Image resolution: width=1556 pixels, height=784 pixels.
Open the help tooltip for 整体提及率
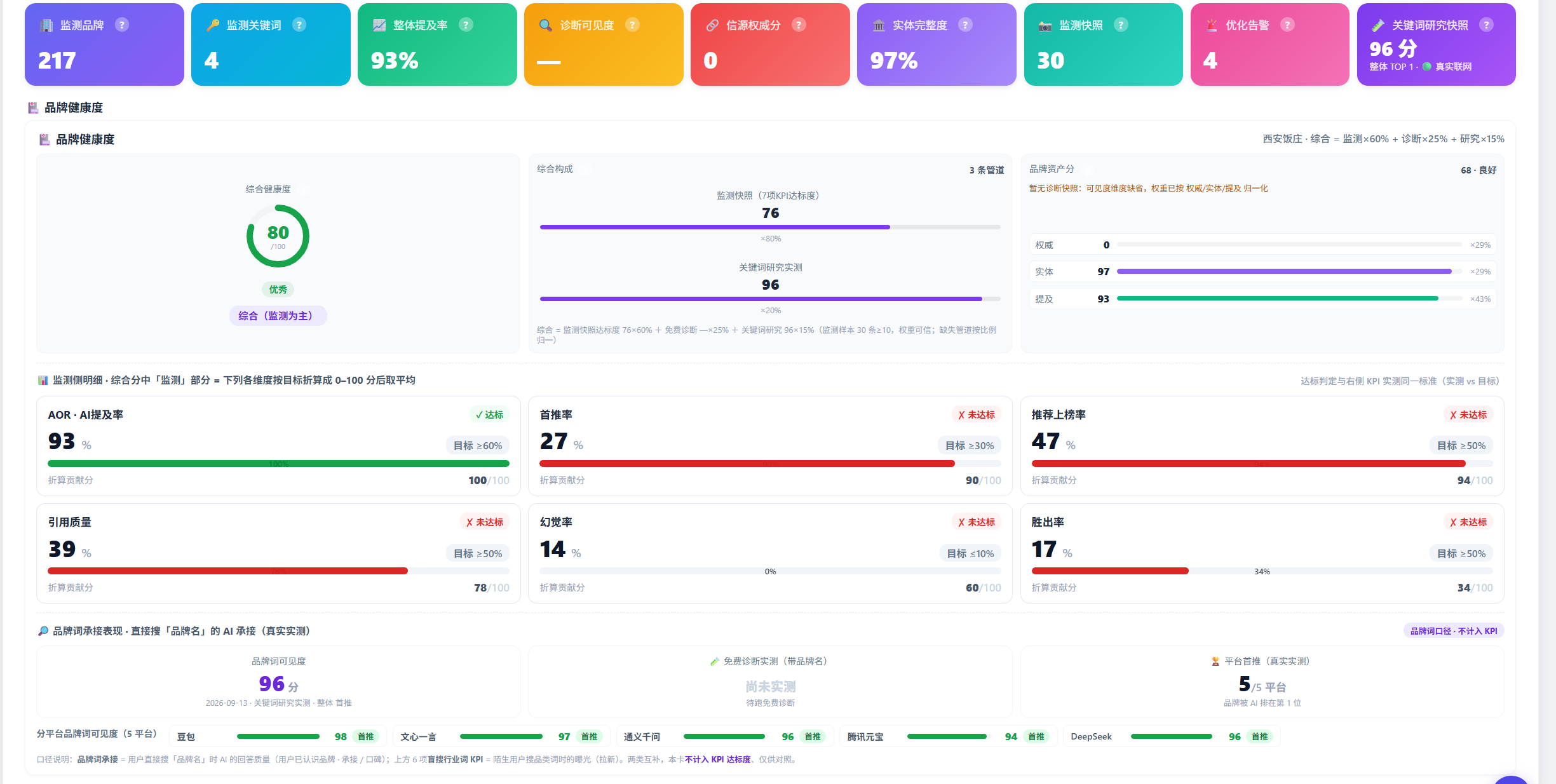pos(466,25)
